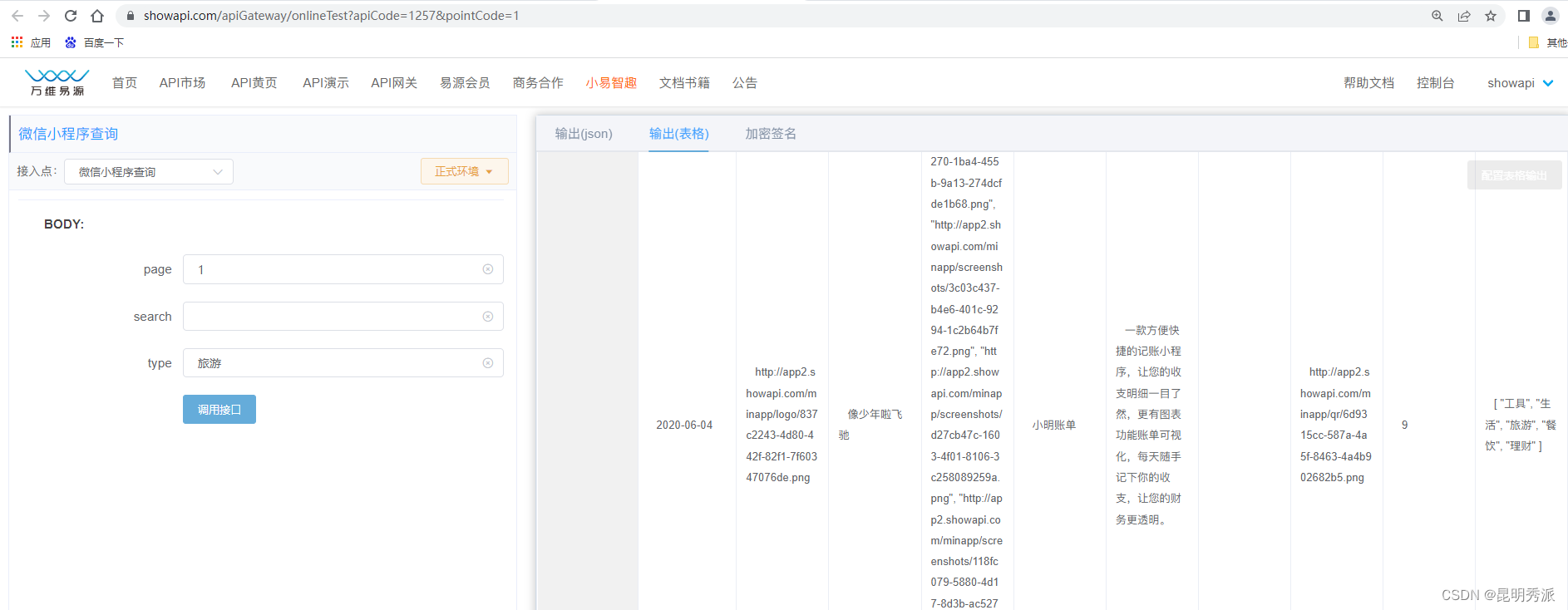Click the type input field with 旅游
The image size is (1568, 610).
343,363
